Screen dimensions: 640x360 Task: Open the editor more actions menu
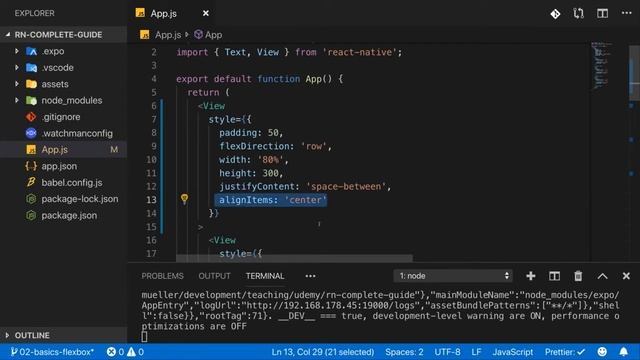pos(627,13)
